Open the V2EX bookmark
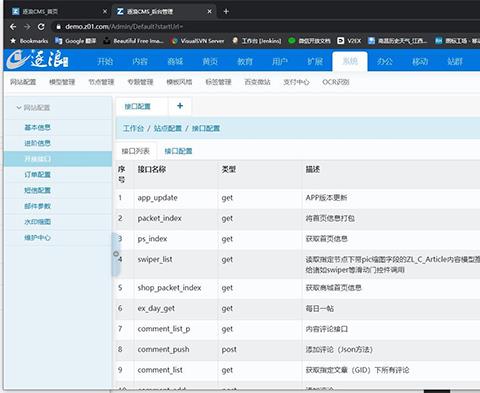The height and width of the screenshot is (393, 480). [x=349, y=41]
